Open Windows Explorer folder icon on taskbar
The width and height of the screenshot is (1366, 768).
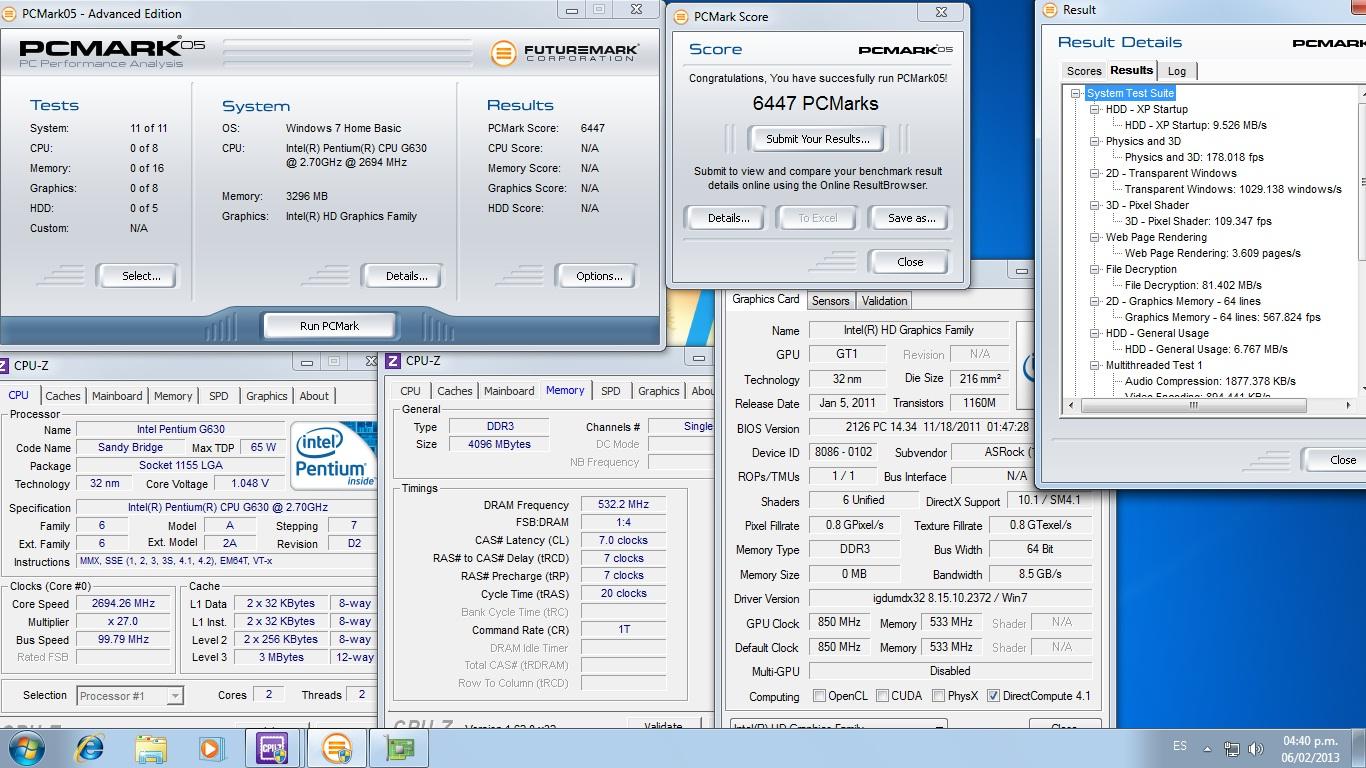pos(151,748)
